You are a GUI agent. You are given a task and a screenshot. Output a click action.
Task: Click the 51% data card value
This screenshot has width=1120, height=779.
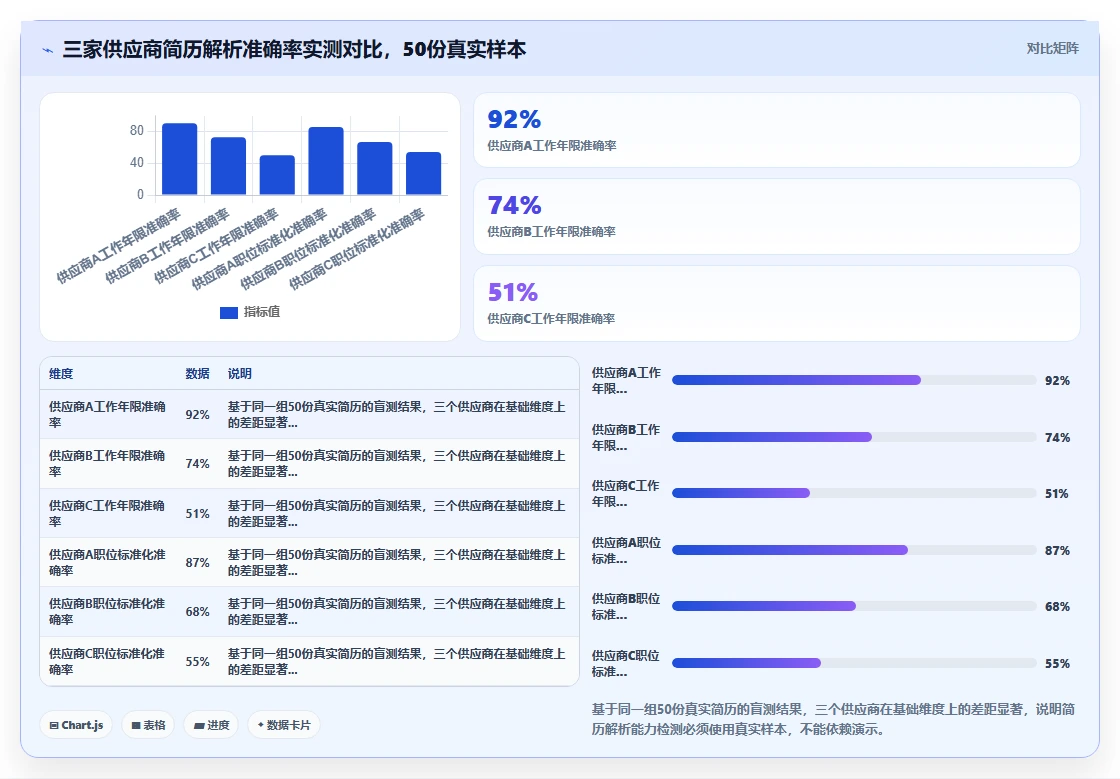(513, 292)
